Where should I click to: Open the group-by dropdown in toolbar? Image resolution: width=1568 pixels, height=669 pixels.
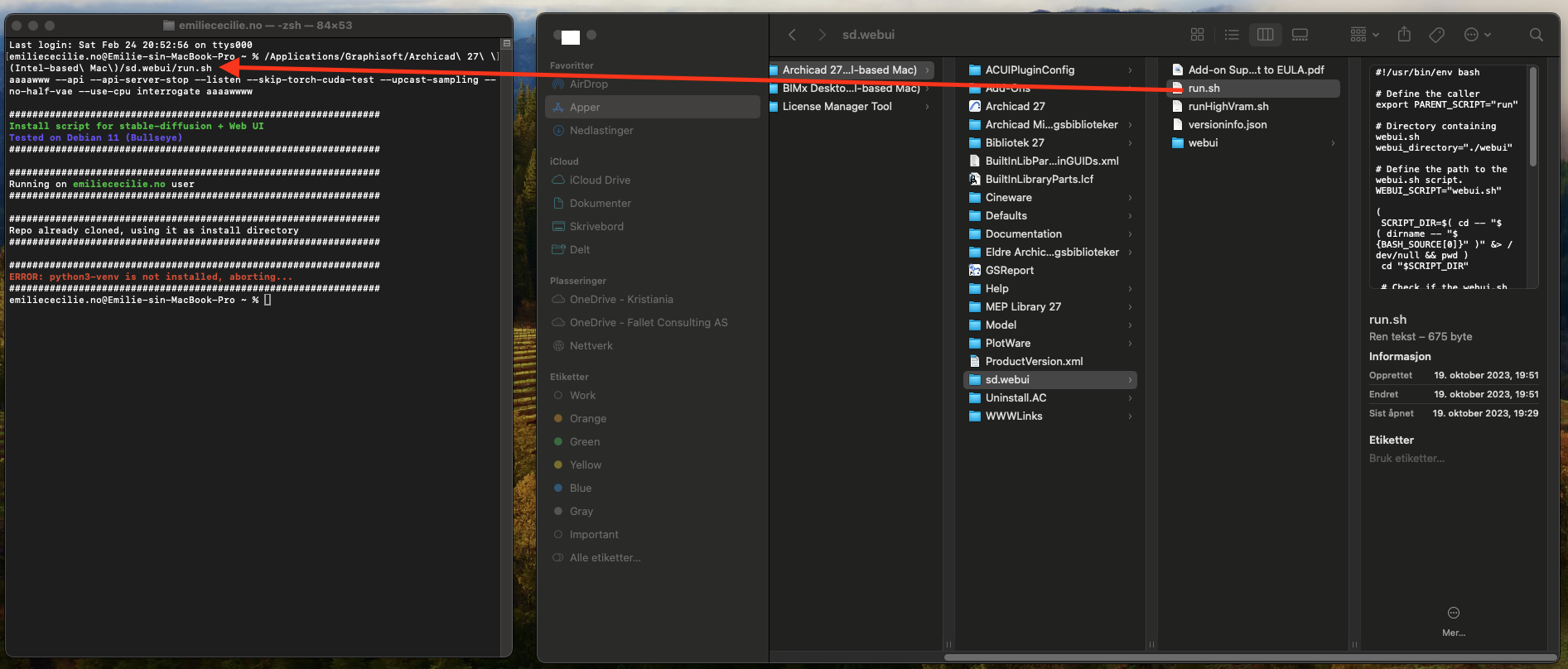click(1363, 35)
